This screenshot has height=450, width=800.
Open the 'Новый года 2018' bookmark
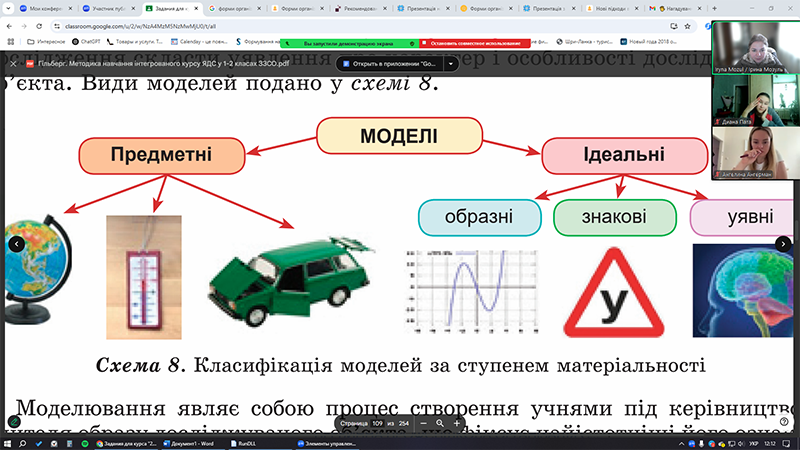[648, 41]
